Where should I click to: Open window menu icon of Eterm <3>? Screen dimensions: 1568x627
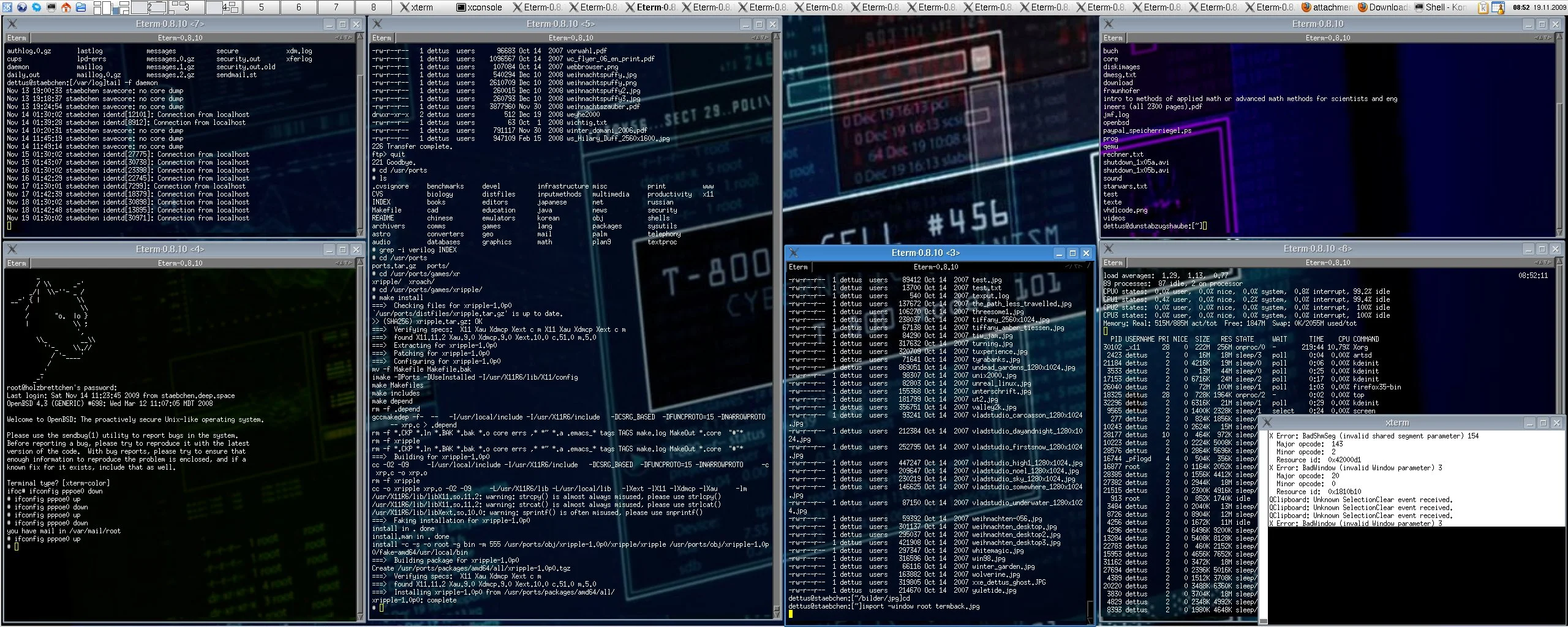point(794,253)
